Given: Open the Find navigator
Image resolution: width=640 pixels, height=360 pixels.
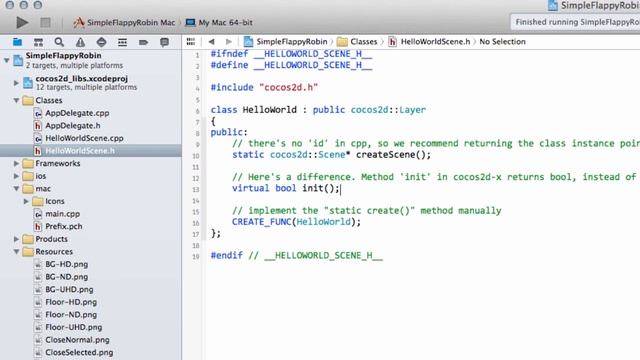Looking at the screenshot, I should pos(59,42).
